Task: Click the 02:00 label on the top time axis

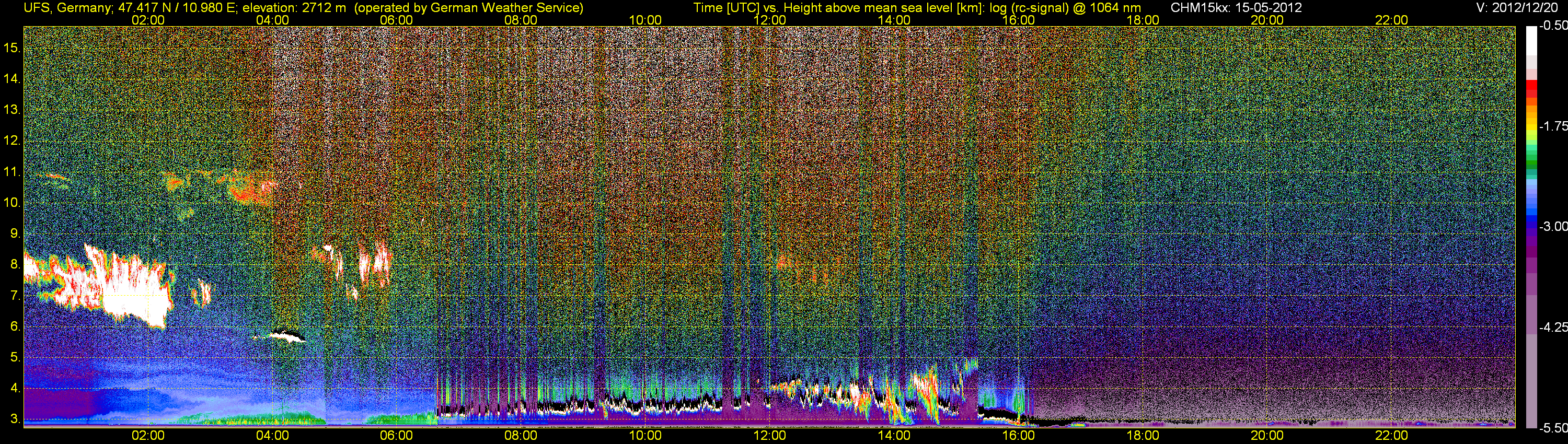Action: (x=148, y=20)
